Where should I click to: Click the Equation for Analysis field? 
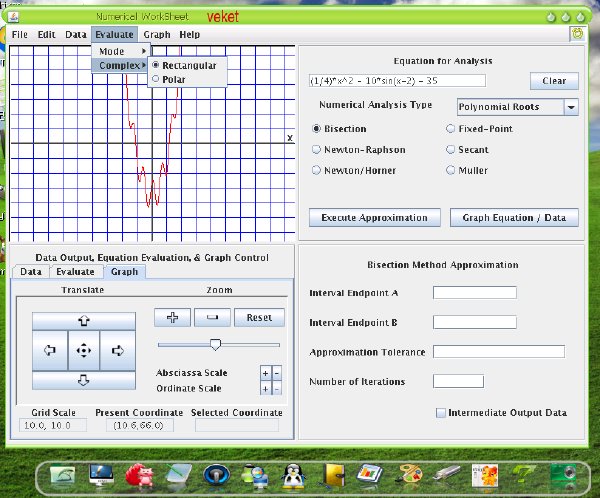(397, 81)
